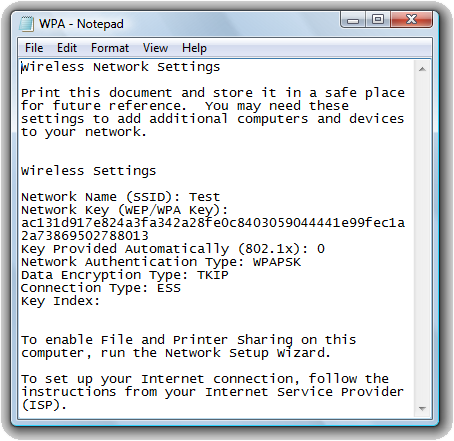The image size is (454, 441).
Task: Minimize the WPA Notepad window
Action: pos(353,20)
